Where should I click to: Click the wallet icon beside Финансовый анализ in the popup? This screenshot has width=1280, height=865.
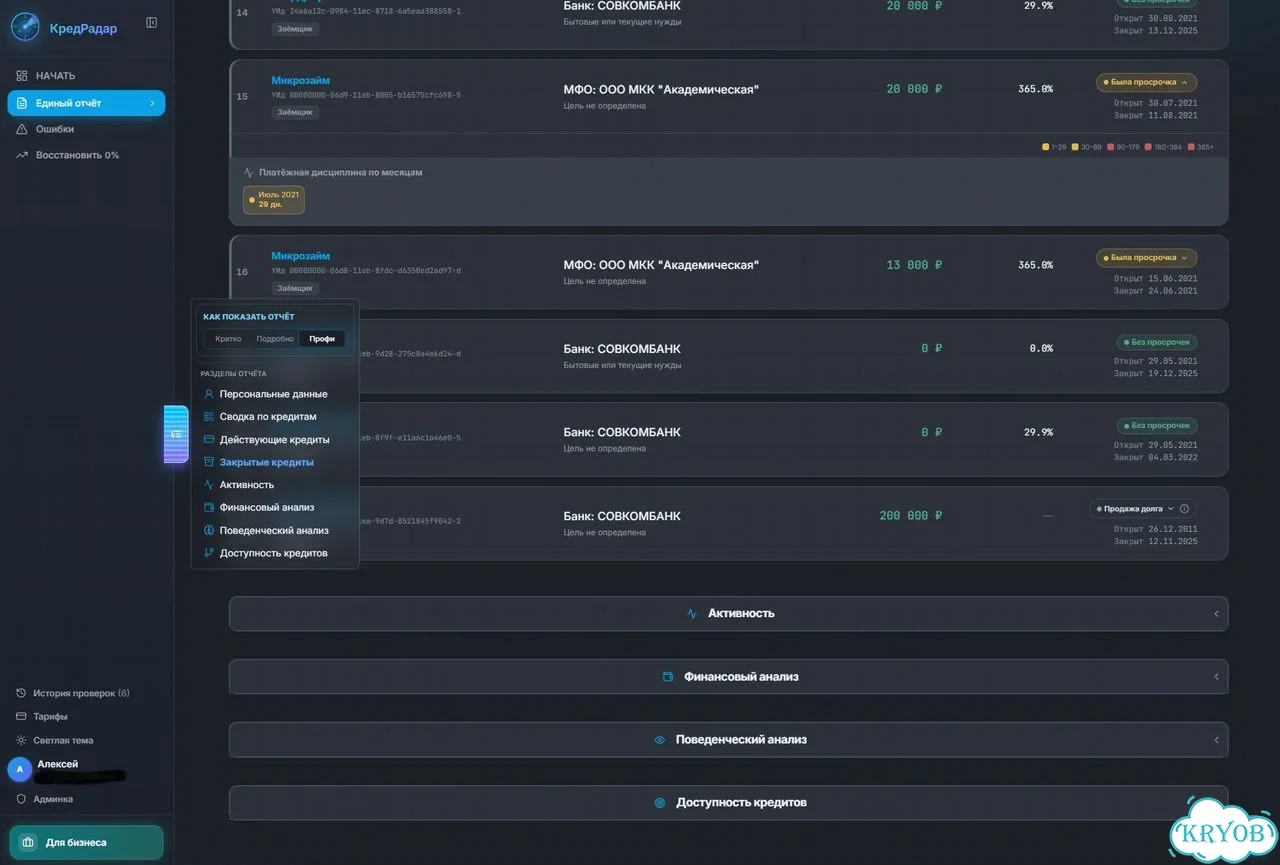pyautogui.click(x=209, y=507)
